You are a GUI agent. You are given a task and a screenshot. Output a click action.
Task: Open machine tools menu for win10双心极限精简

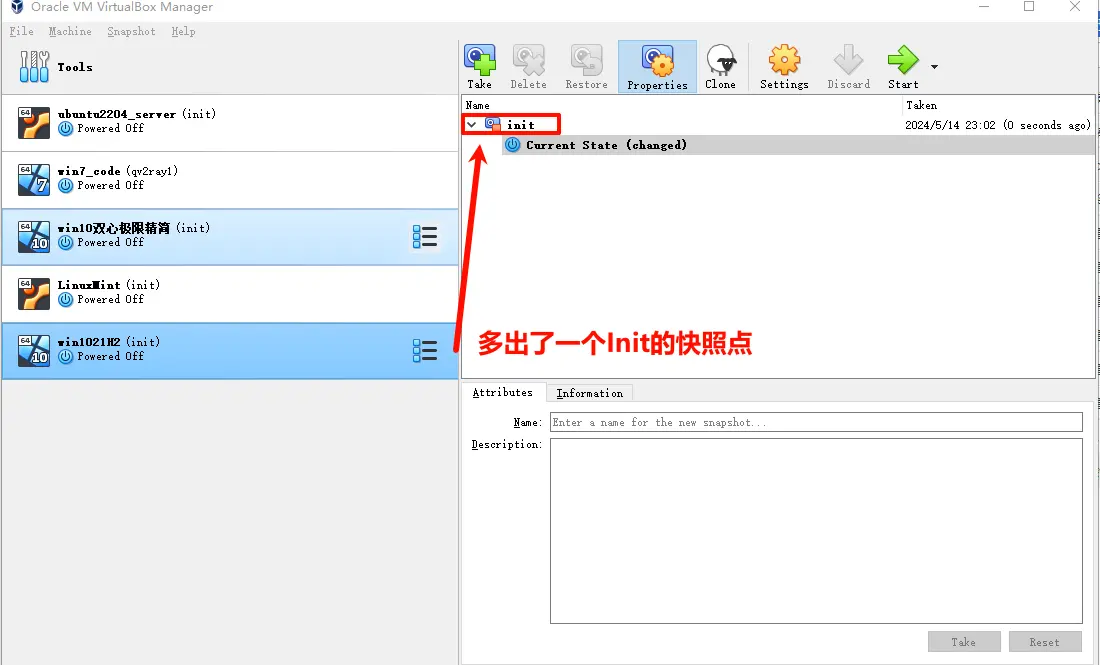[425, 236]
